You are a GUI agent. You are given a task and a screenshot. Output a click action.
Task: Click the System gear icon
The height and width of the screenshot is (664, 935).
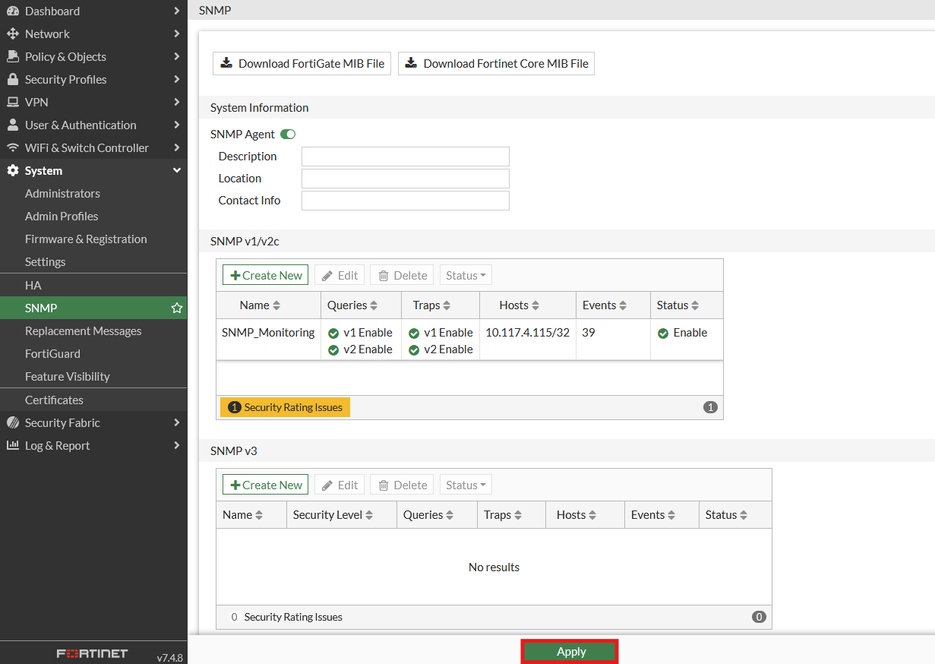tap(13, 170)
